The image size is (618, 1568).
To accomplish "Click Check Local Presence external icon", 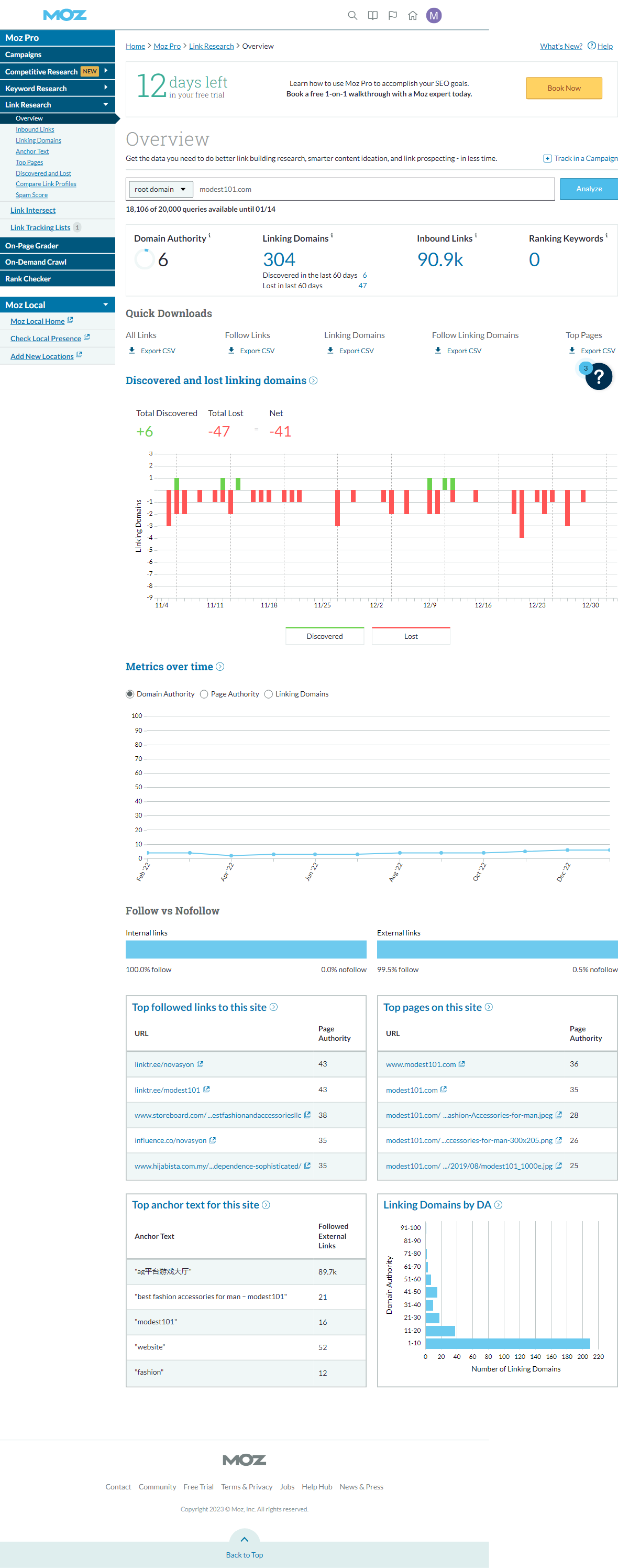I will (x=86, y=337).
